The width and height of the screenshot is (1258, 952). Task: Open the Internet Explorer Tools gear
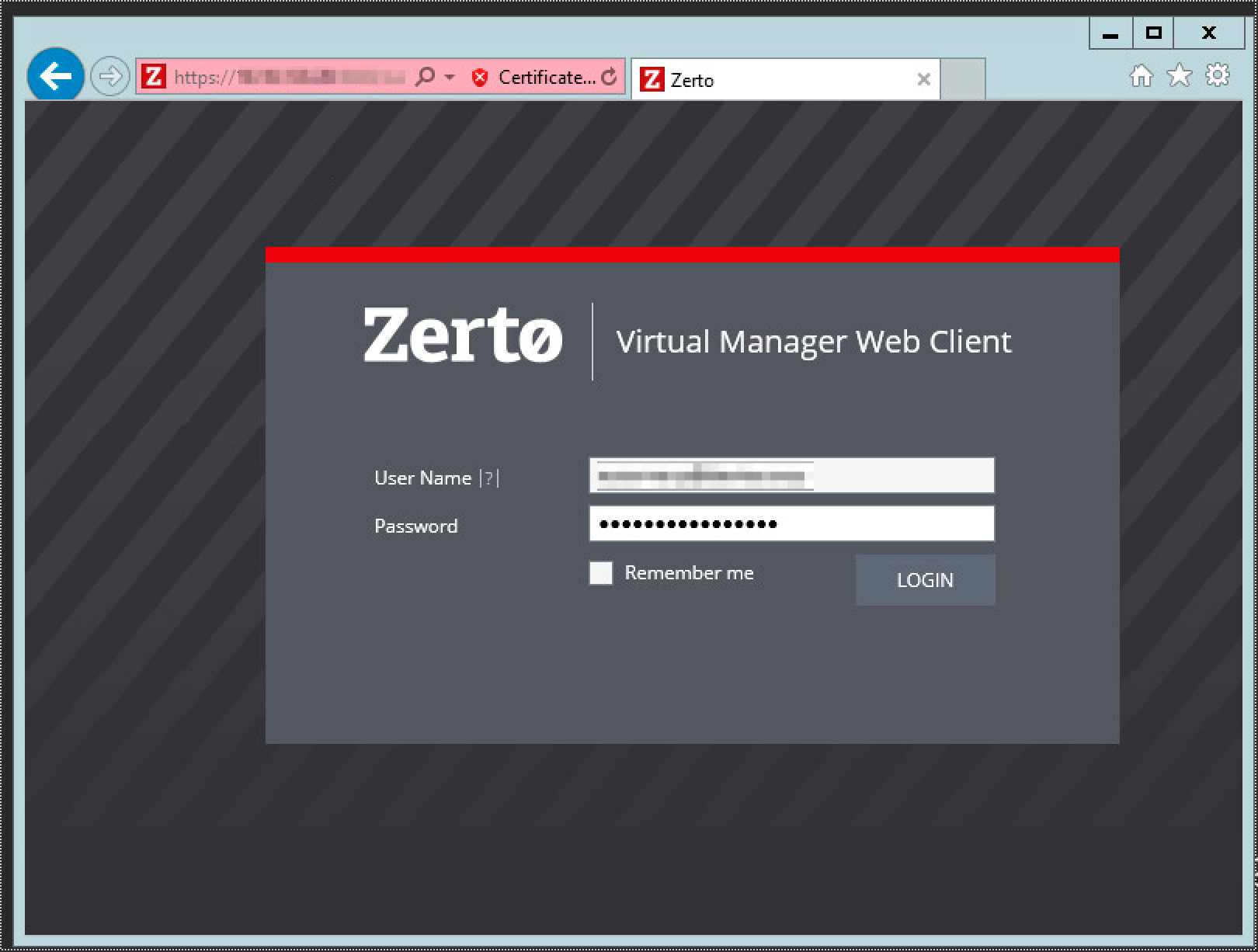(1217, 75)
